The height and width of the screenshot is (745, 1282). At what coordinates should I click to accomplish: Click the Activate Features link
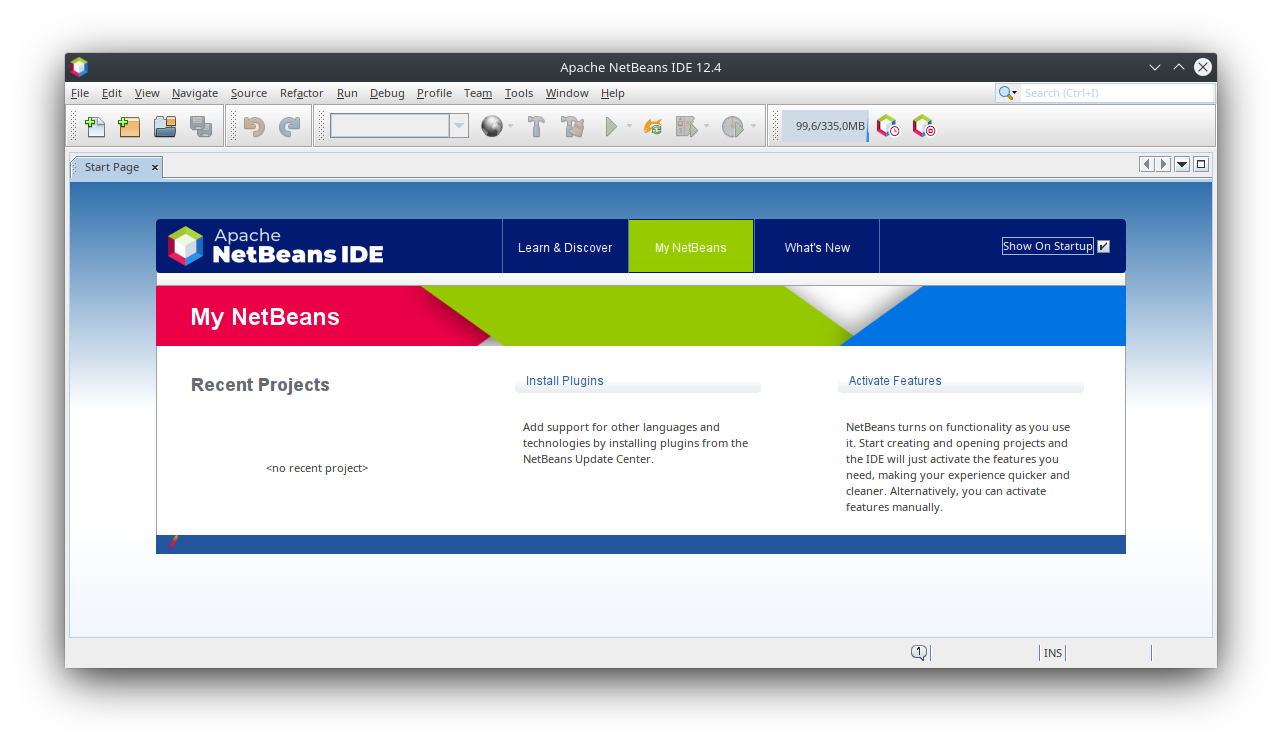pos(895,381)
